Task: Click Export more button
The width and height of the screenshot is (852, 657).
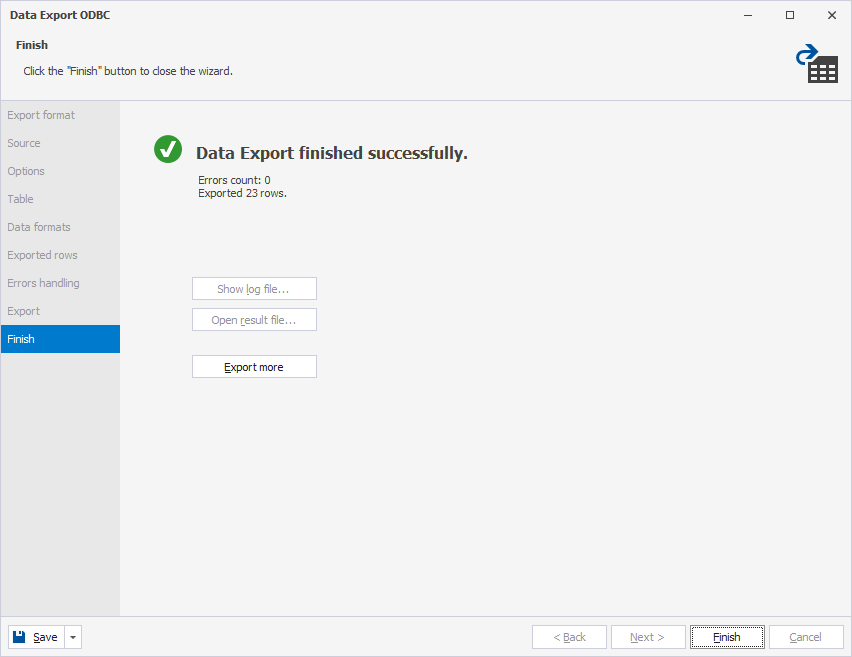Action: (254, 367)
